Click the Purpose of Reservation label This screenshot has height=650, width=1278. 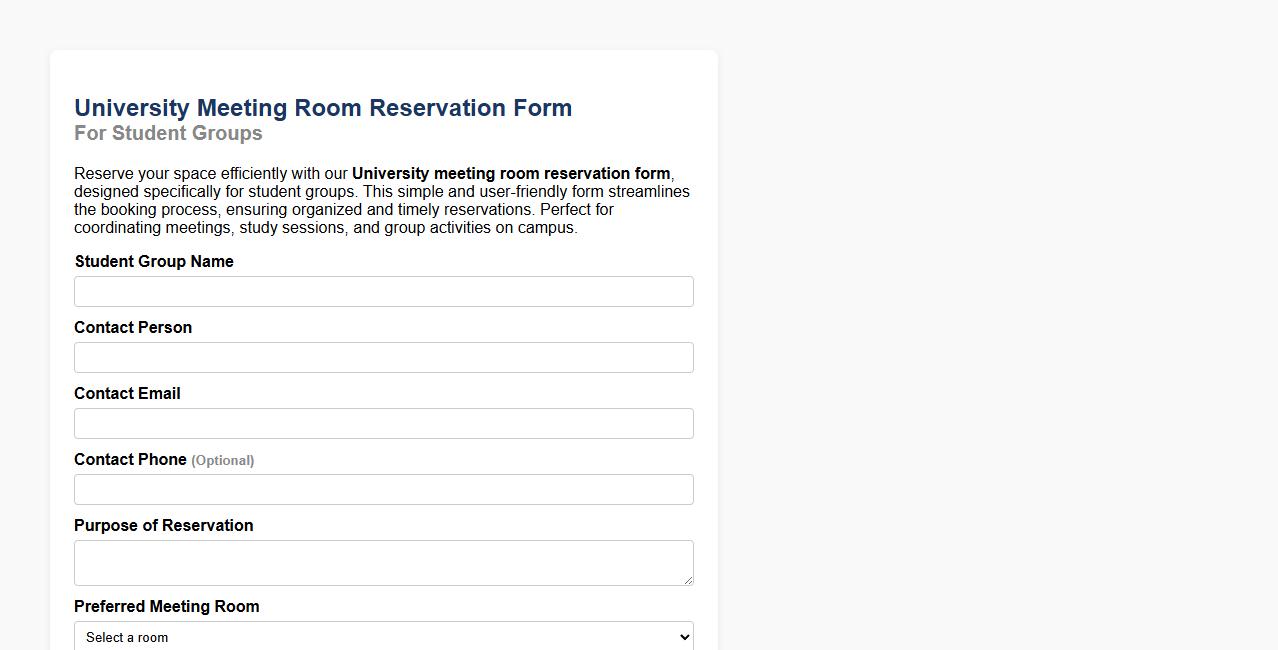tap(163, 525)
